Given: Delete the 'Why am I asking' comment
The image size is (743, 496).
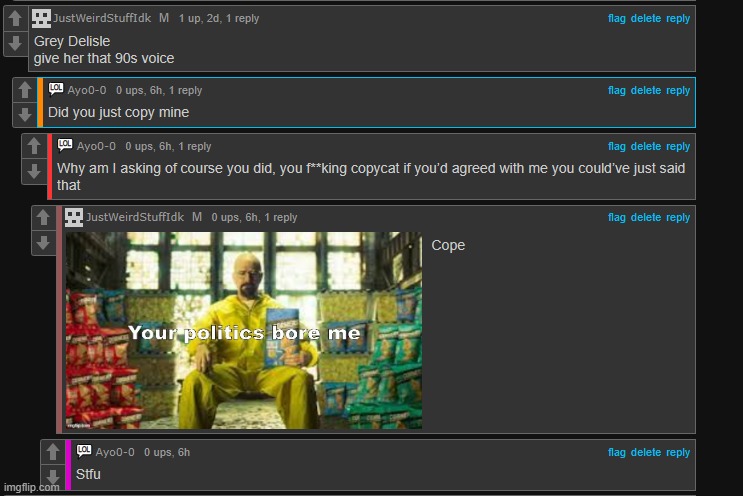Looking at the screenshot, I should (x=645, y=146).
